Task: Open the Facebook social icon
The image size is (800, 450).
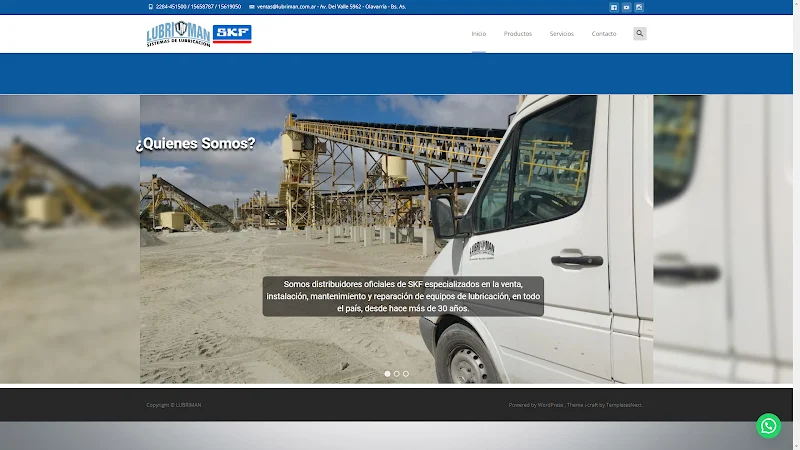Action: 614,7
